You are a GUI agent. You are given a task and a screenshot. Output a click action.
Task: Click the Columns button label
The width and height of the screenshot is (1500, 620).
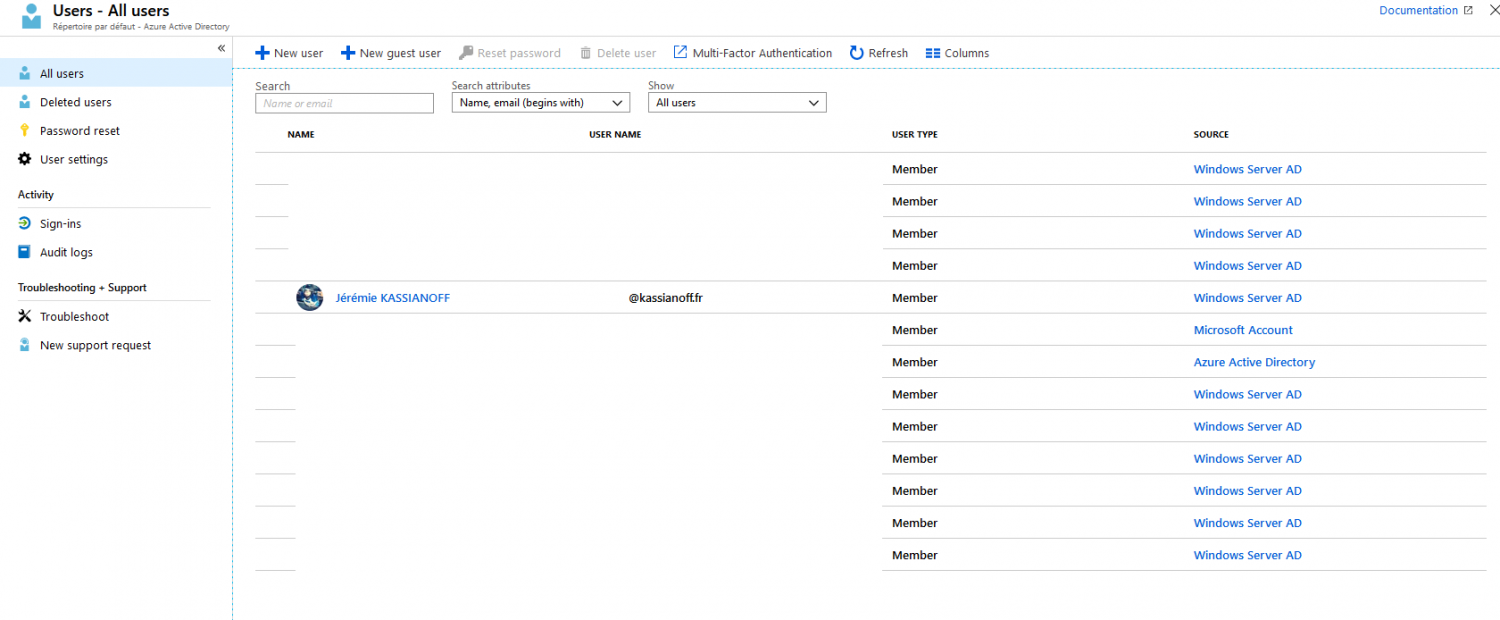967,53
